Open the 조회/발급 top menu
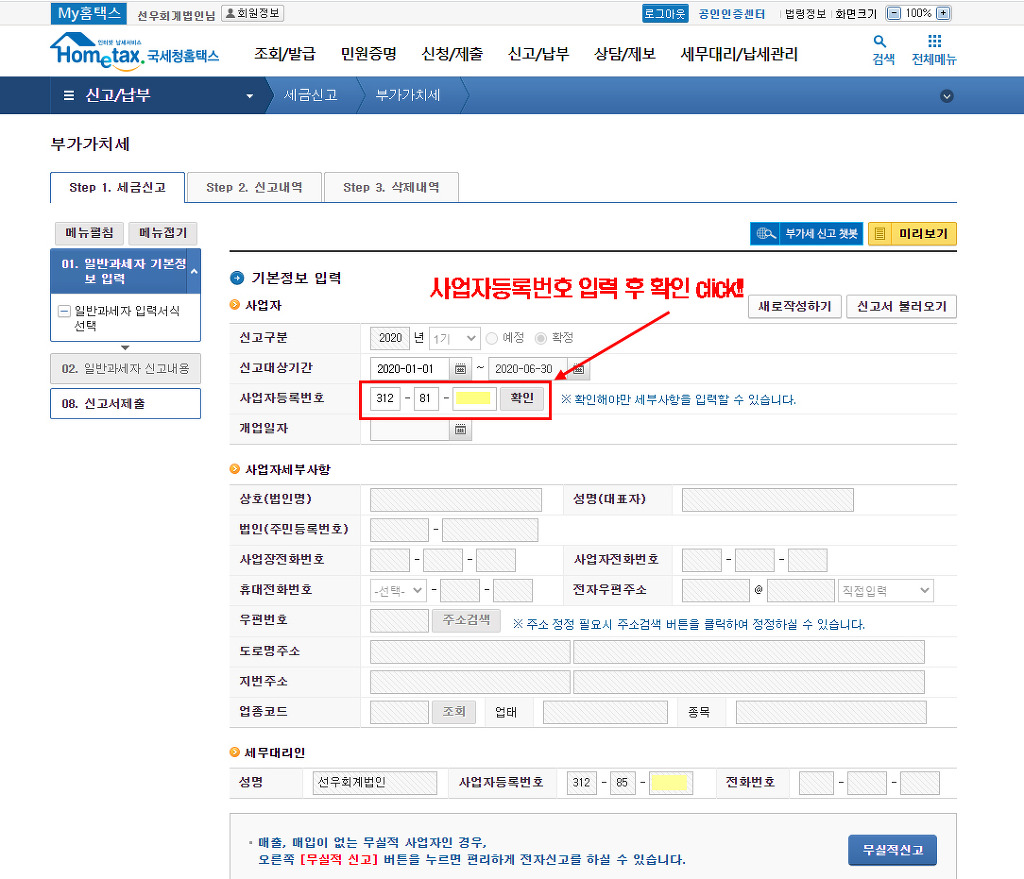The image size is (1024, 879). point(285,54)
